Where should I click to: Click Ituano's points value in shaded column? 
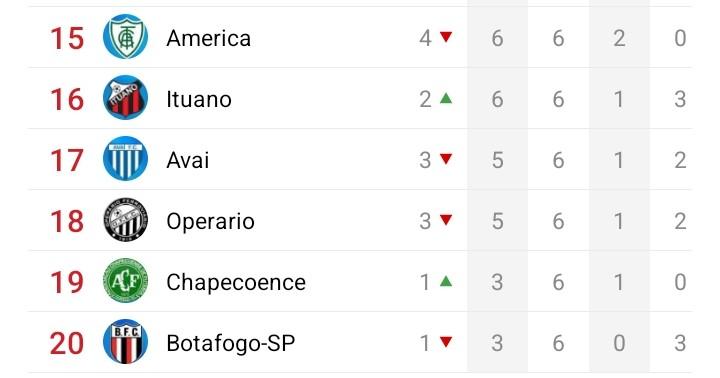click(x=497, y=99)
